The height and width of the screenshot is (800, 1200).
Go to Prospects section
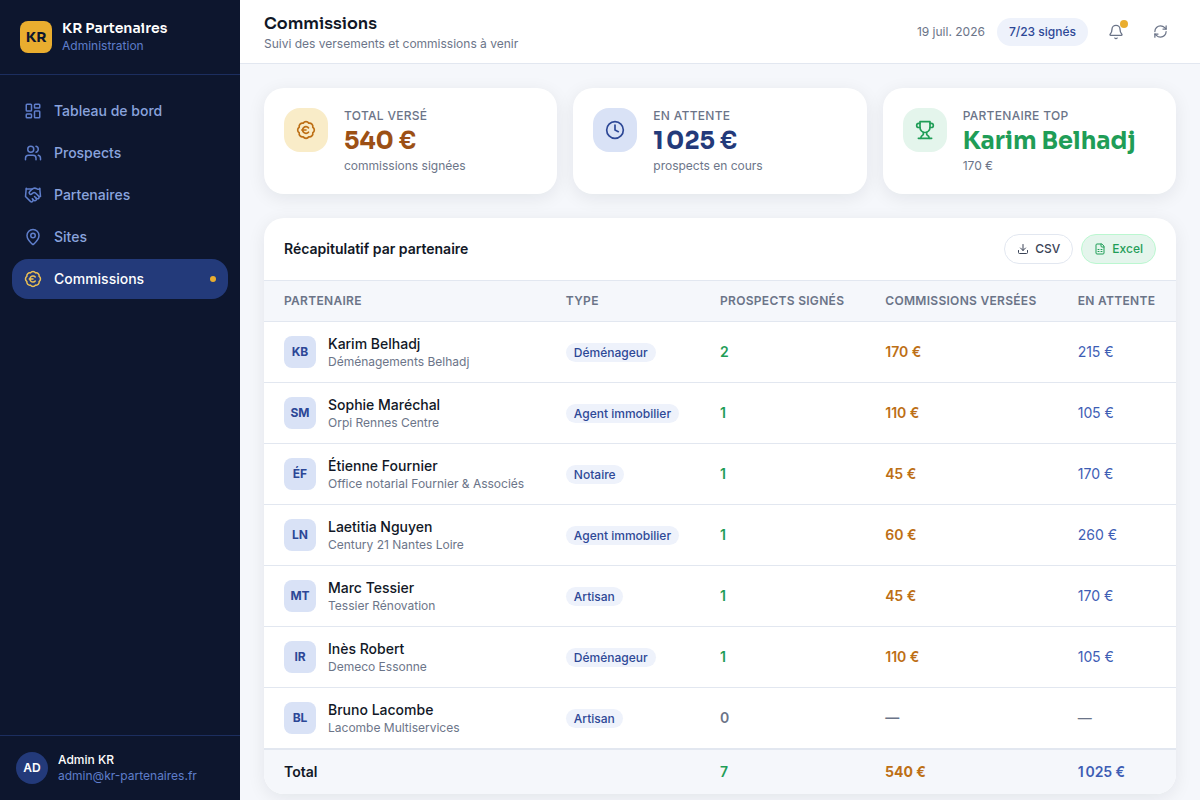click(120, 153)
